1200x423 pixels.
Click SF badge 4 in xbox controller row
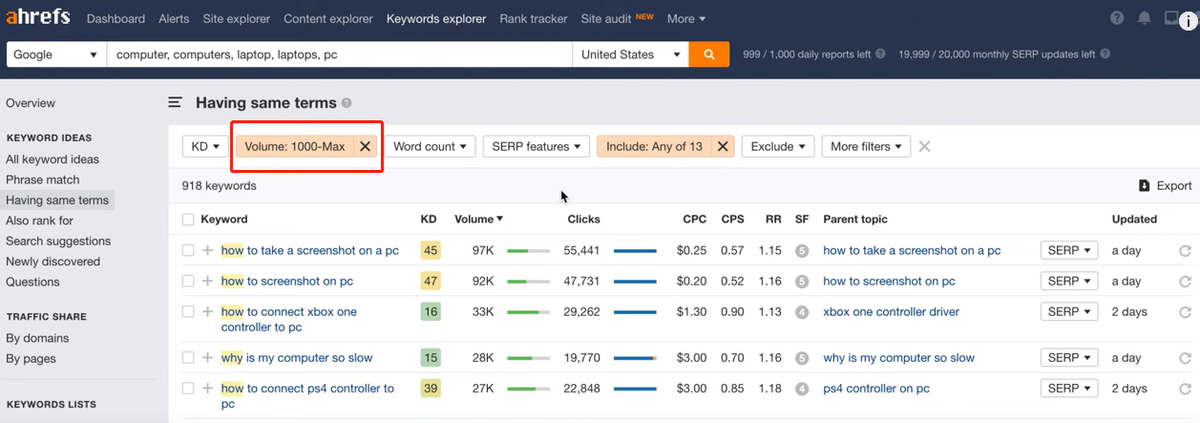(x=801, y=312)
